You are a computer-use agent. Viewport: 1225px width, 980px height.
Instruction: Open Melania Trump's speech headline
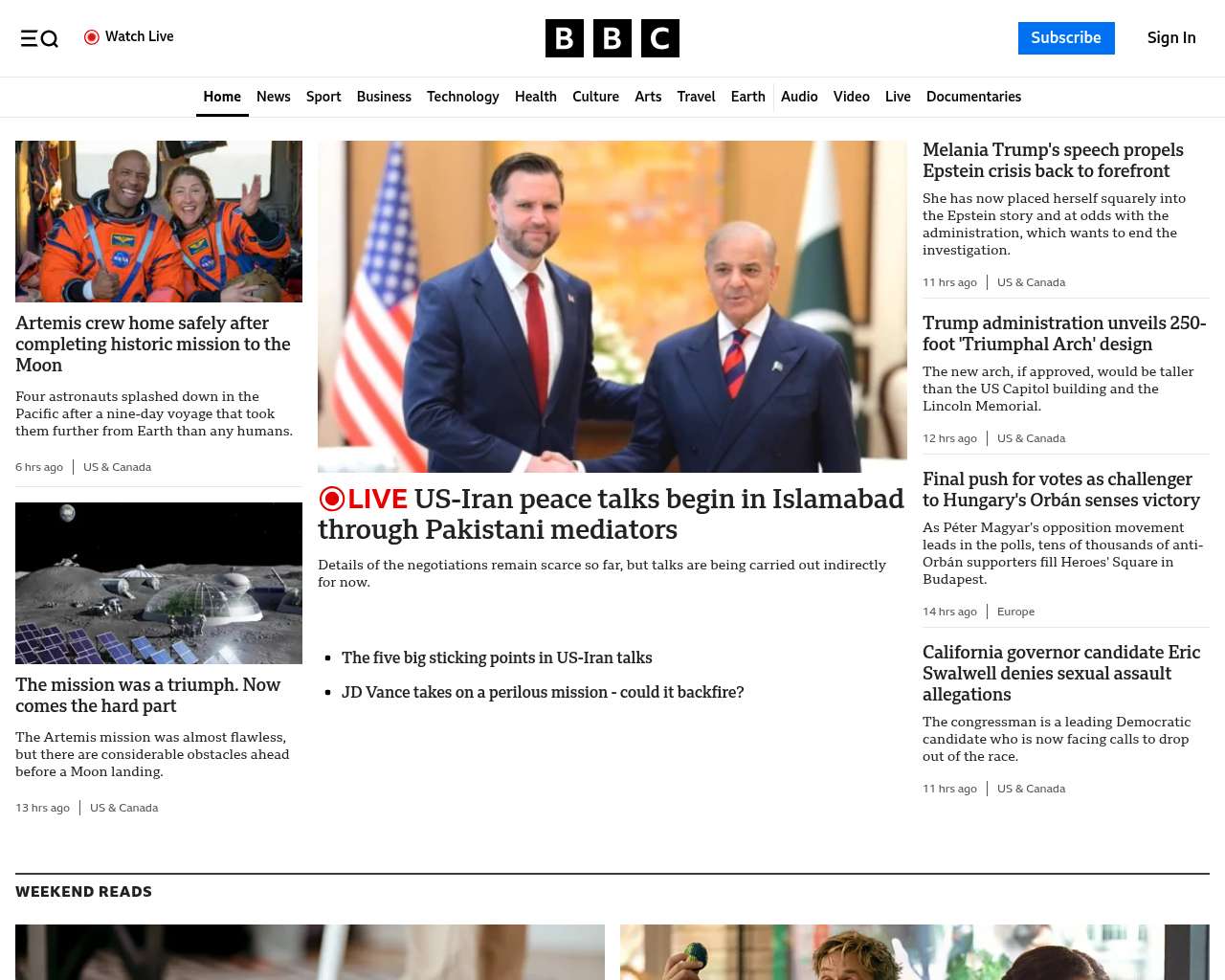[1053, 161]
